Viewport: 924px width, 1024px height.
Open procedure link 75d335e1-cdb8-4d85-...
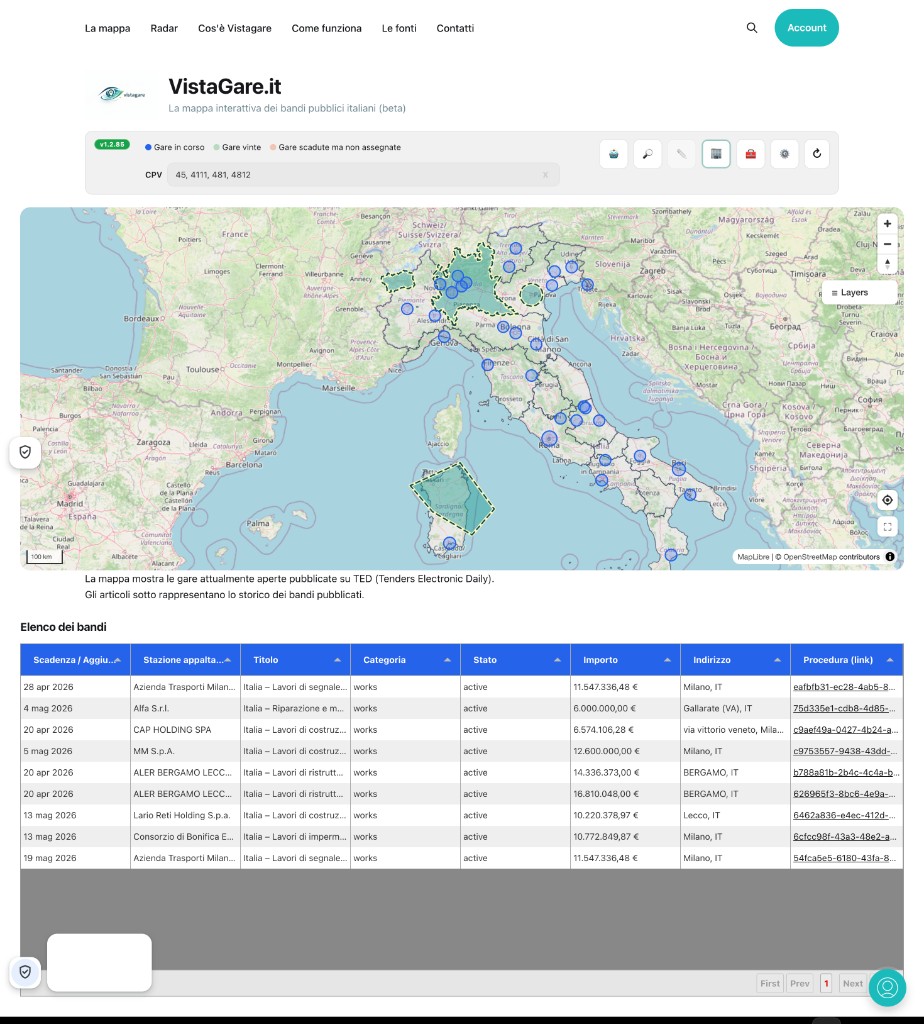[844, 709]
